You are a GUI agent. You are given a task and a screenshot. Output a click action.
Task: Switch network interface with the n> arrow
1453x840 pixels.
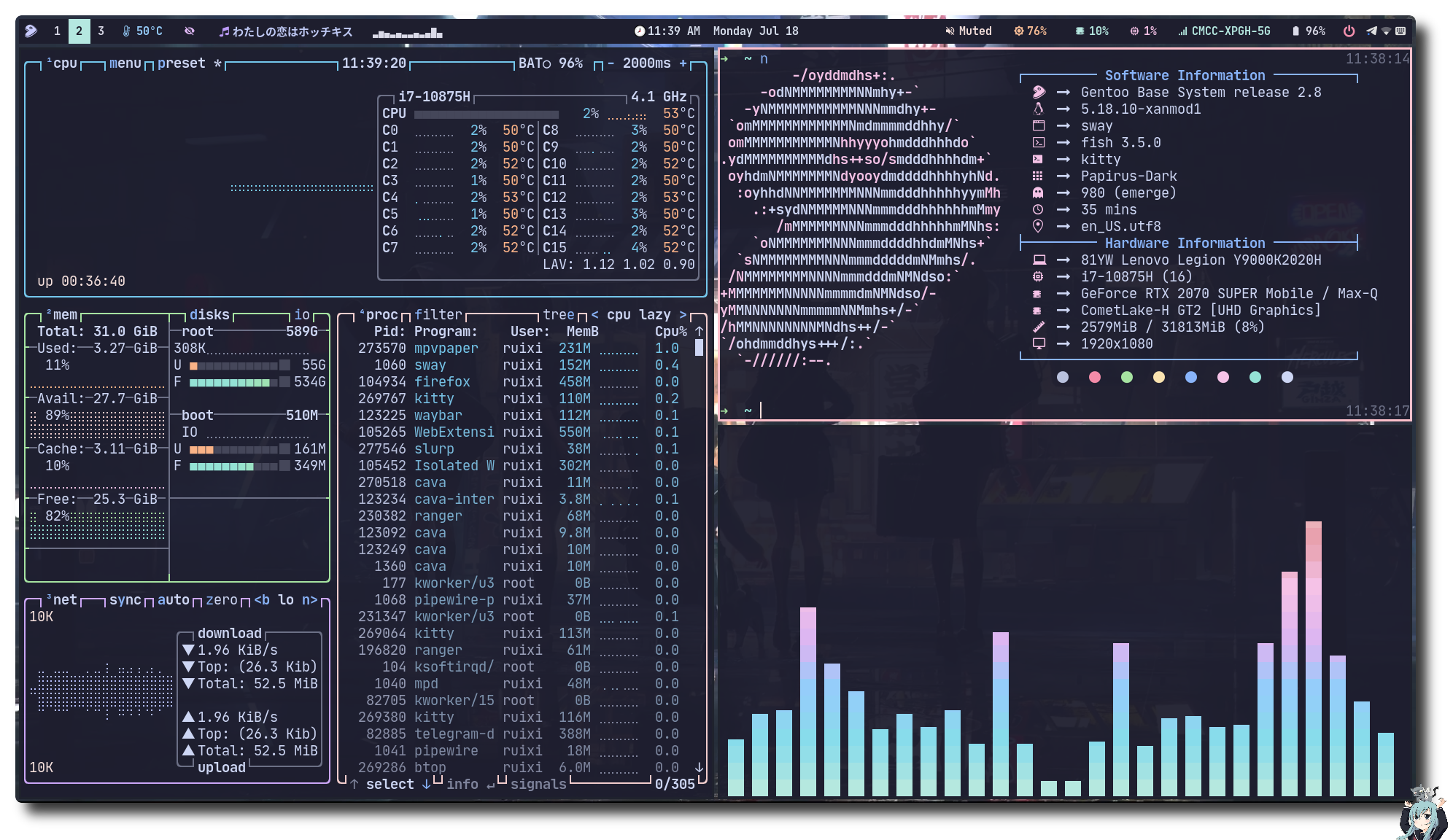click(x=310, y=599)
